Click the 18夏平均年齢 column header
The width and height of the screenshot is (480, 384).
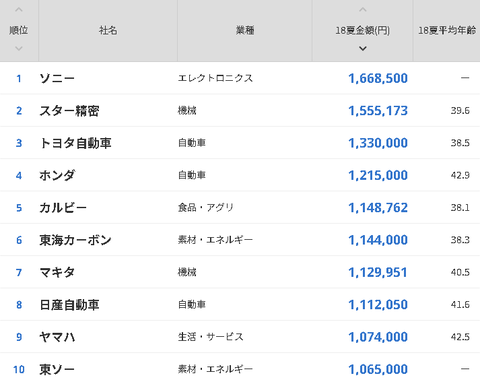(x=447, y=31)
